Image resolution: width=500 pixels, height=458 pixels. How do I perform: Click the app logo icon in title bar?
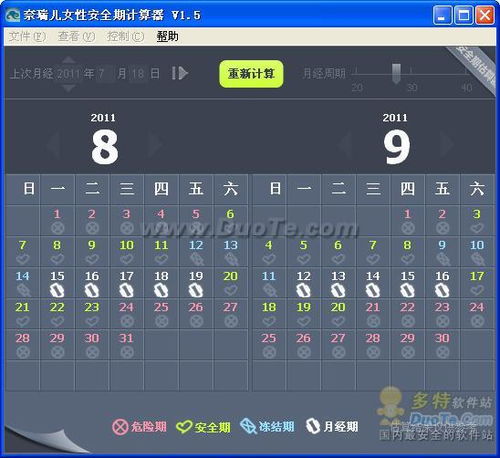[x=13, y=15]
